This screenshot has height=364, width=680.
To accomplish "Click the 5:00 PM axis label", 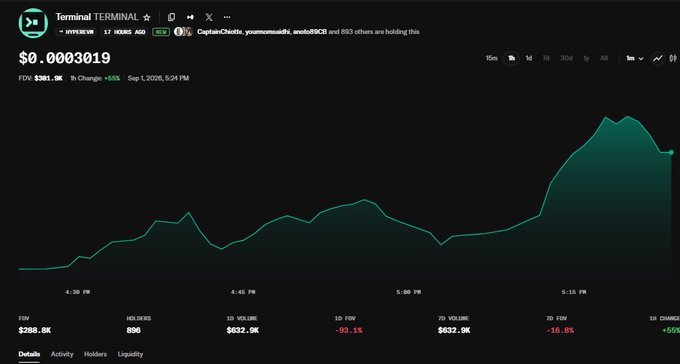I will tap(408, 292).
